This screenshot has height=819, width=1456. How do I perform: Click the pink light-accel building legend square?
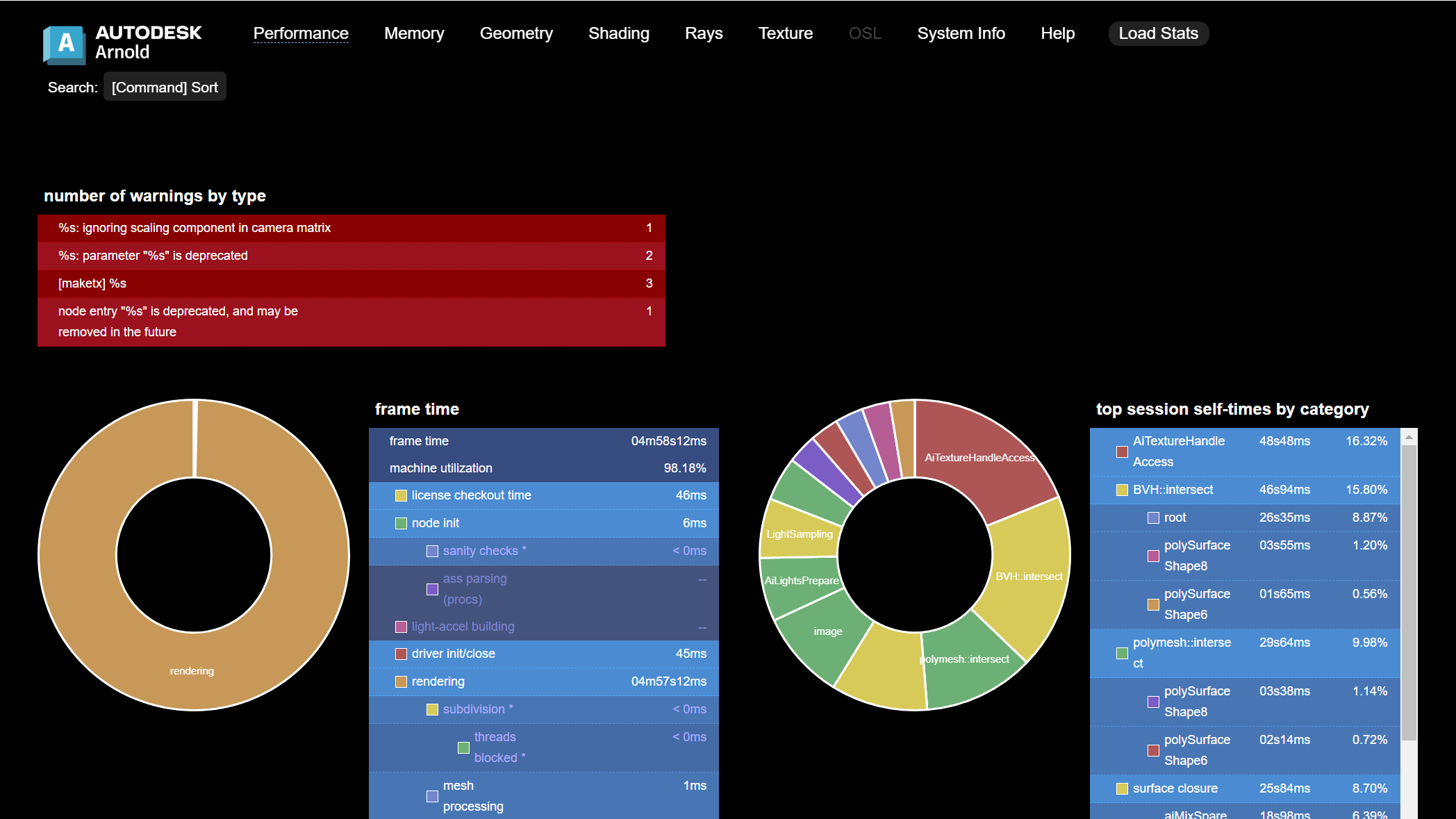401,627
